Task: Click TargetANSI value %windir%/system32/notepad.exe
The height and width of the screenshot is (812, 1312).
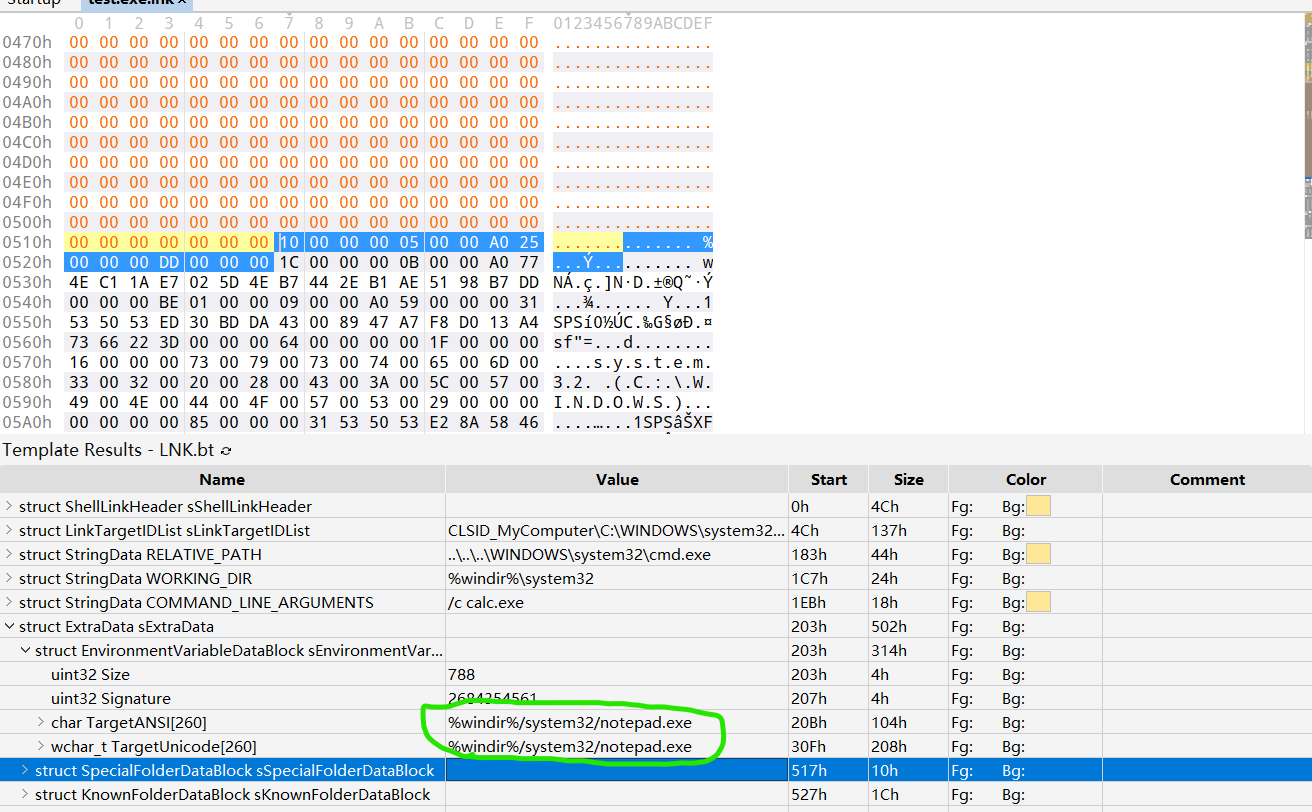Action: [570, 723]
